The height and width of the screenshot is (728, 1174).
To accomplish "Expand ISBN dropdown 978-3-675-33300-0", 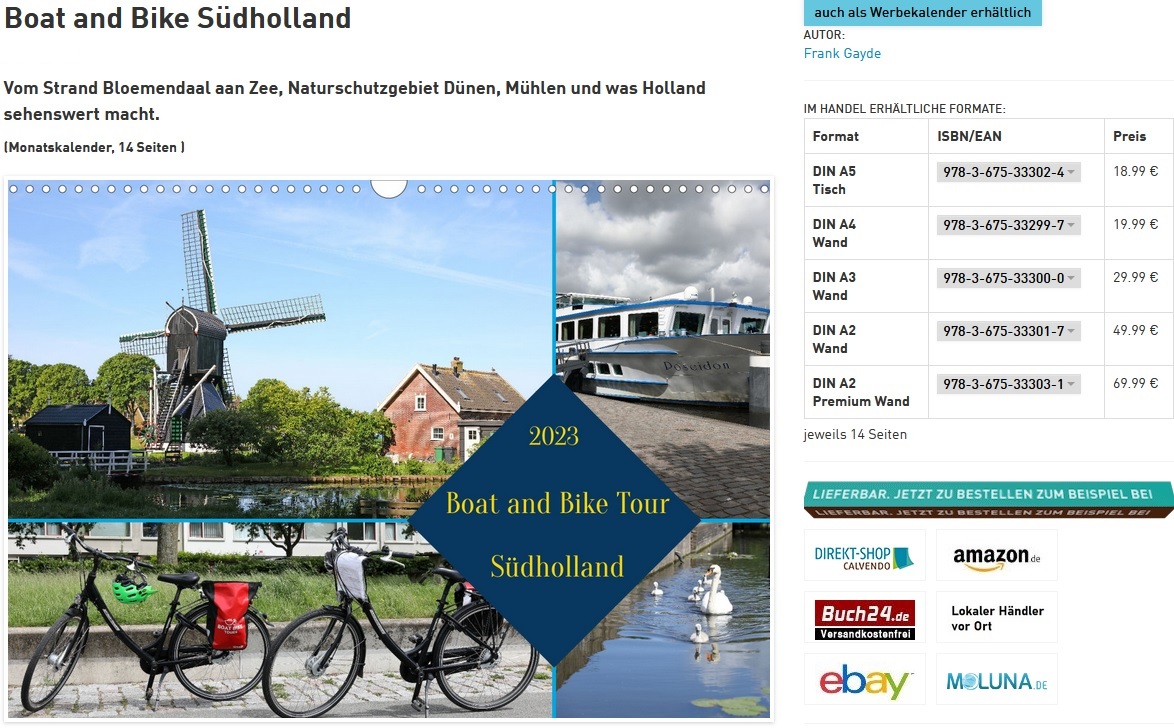I will pyautogui.click(x=1008, y=278).
